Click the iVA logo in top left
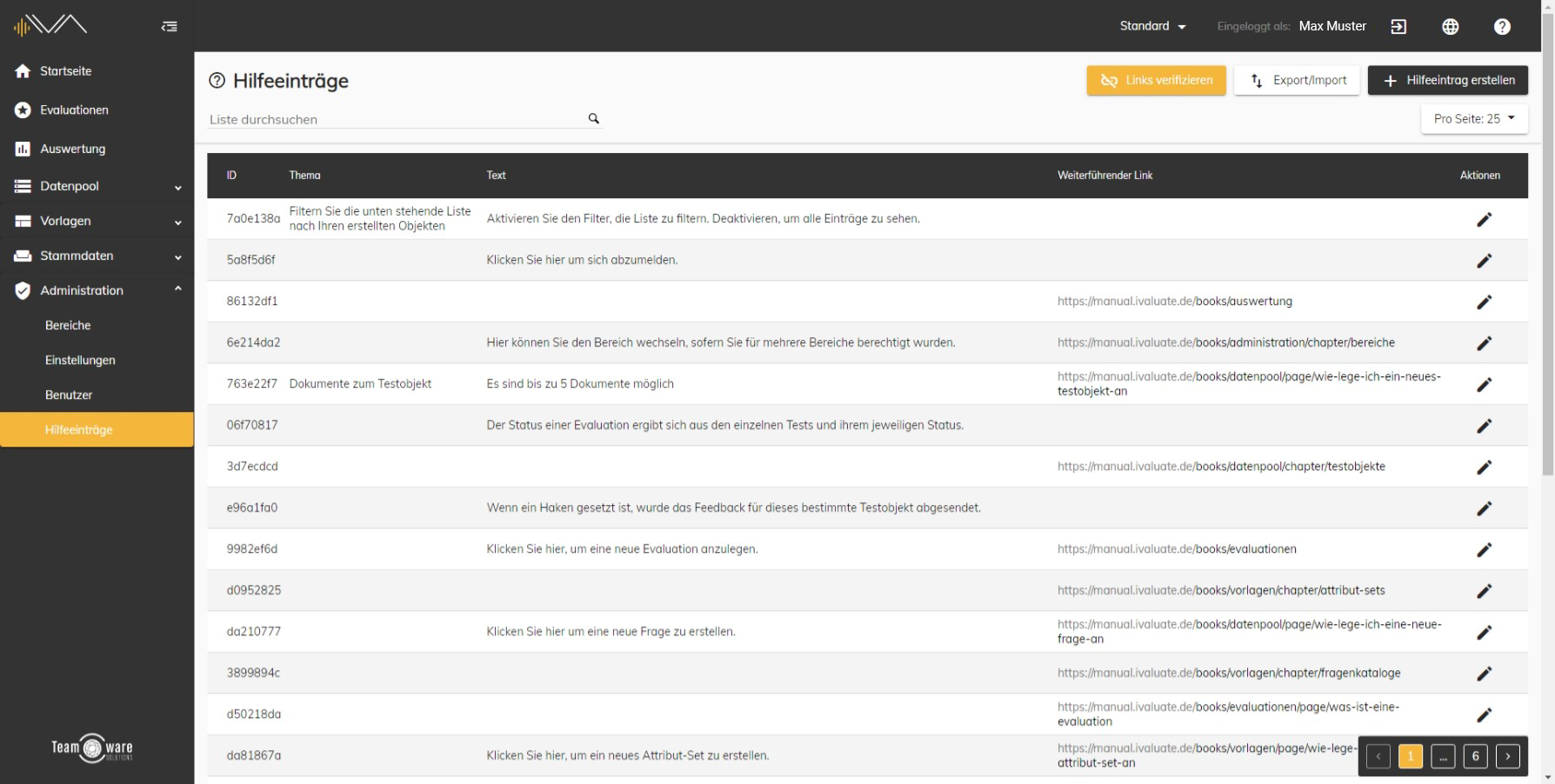This screenshot has height=784, width=1555. tap(50, 26)
